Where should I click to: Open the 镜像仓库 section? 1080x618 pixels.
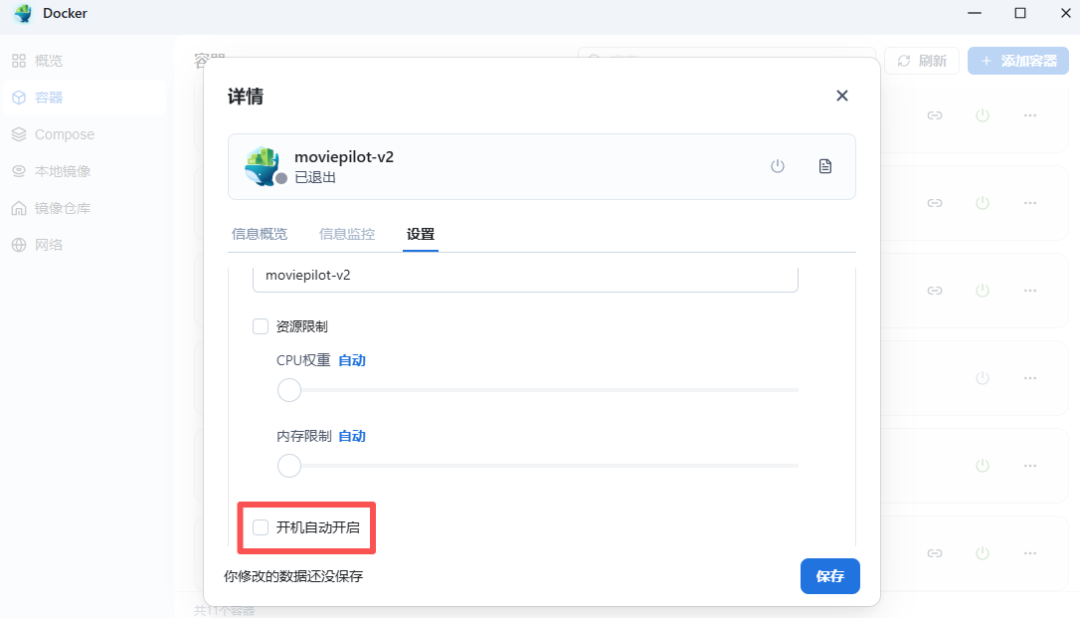pos(56,207)
